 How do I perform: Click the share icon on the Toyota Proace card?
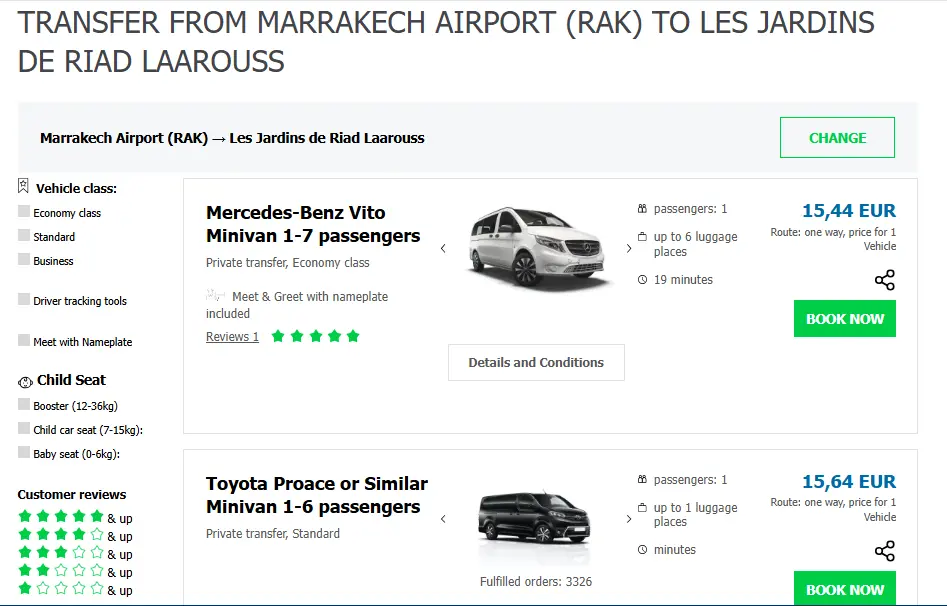tap(884, 551)
